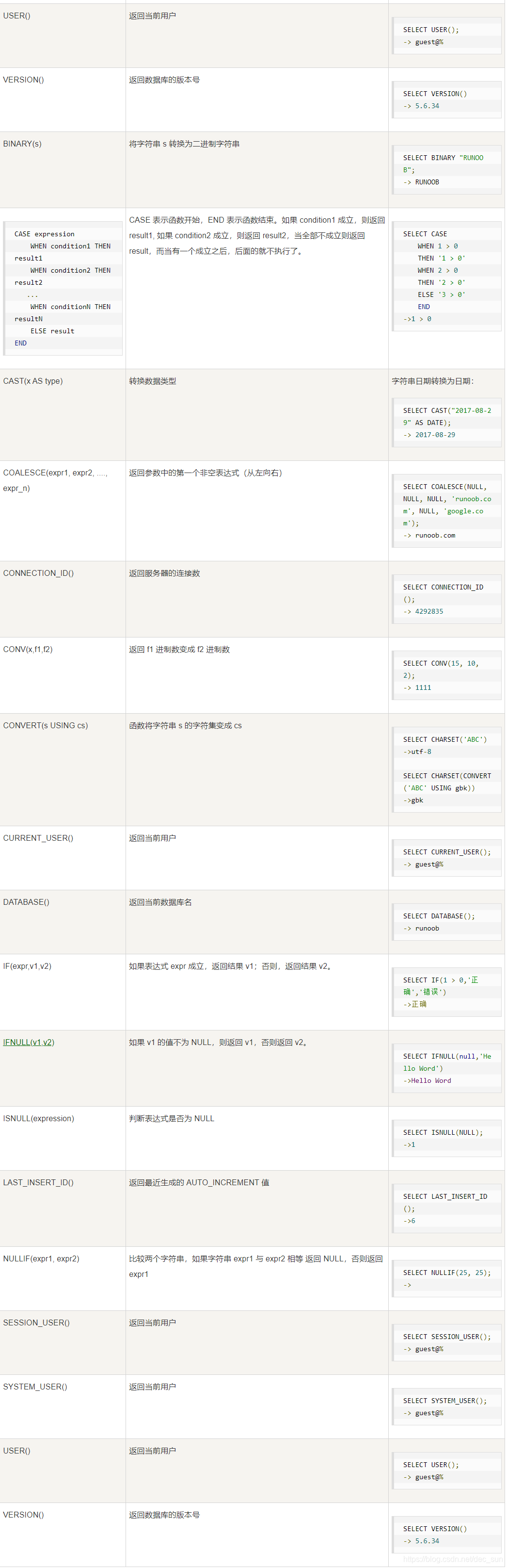Viewport: 507px width, 1568px height.
Task: Click the '-> RUNOOB' result line
Action: point(421,182)
